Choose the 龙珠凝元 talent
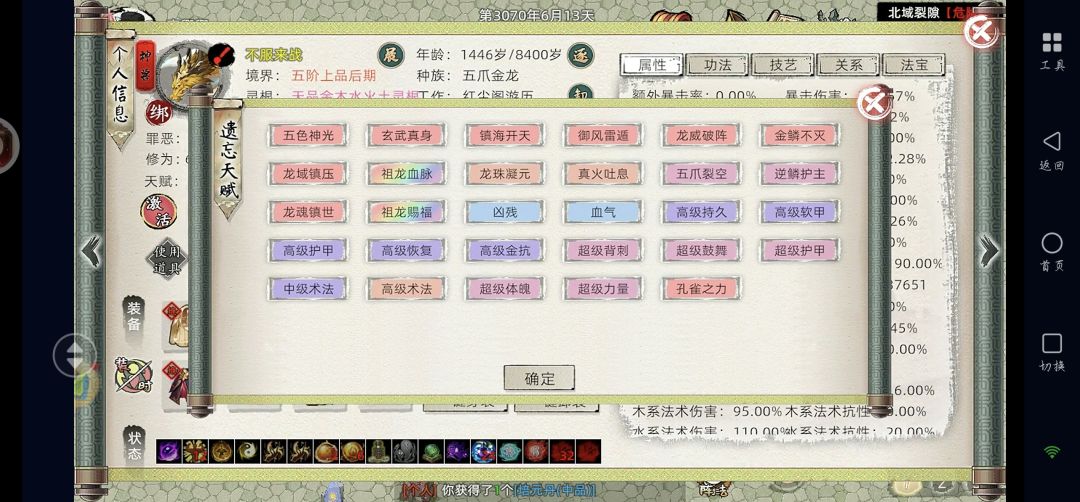 504,174
